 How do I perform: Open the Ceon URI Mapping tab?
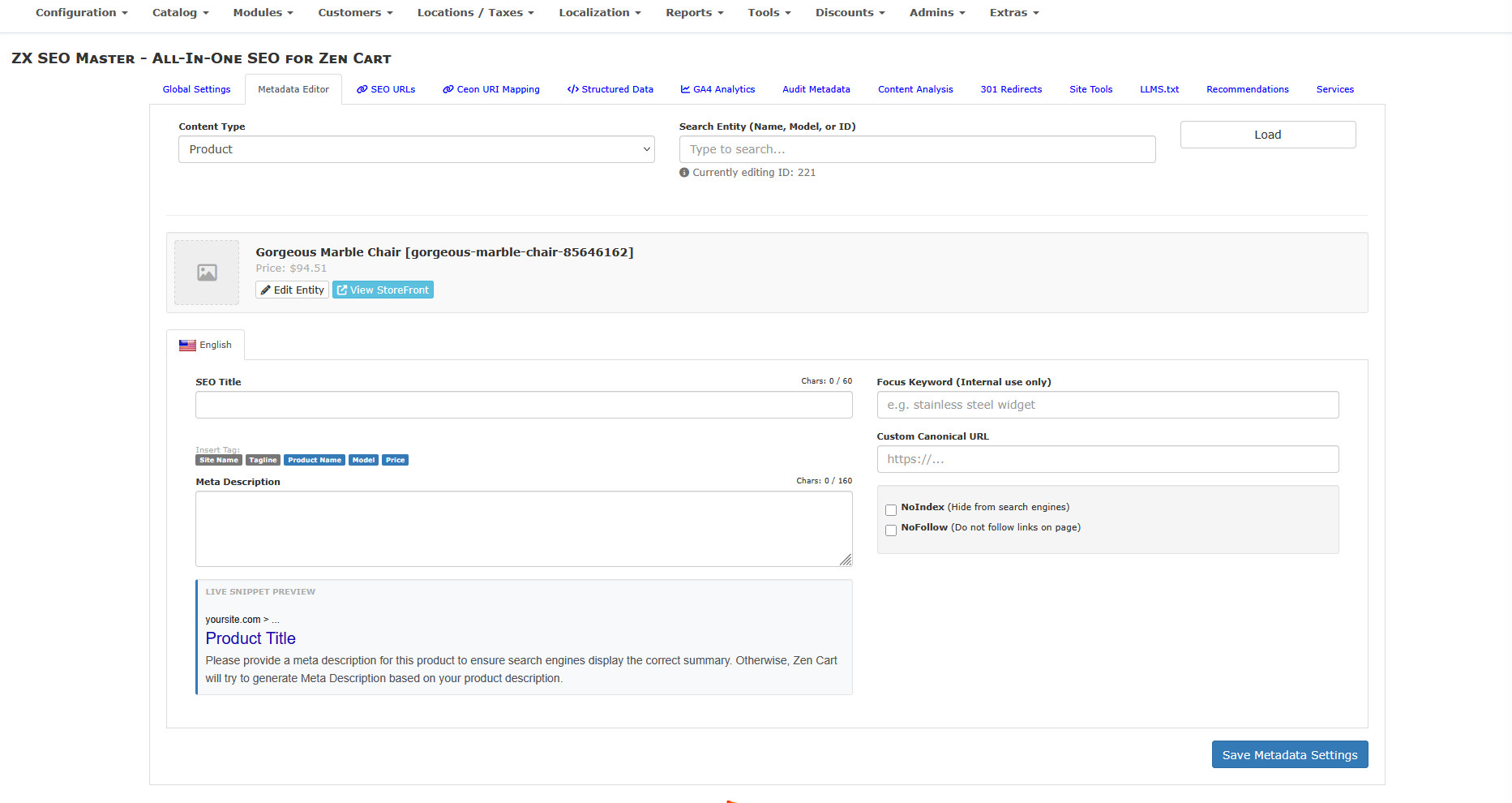coord(491,89)
